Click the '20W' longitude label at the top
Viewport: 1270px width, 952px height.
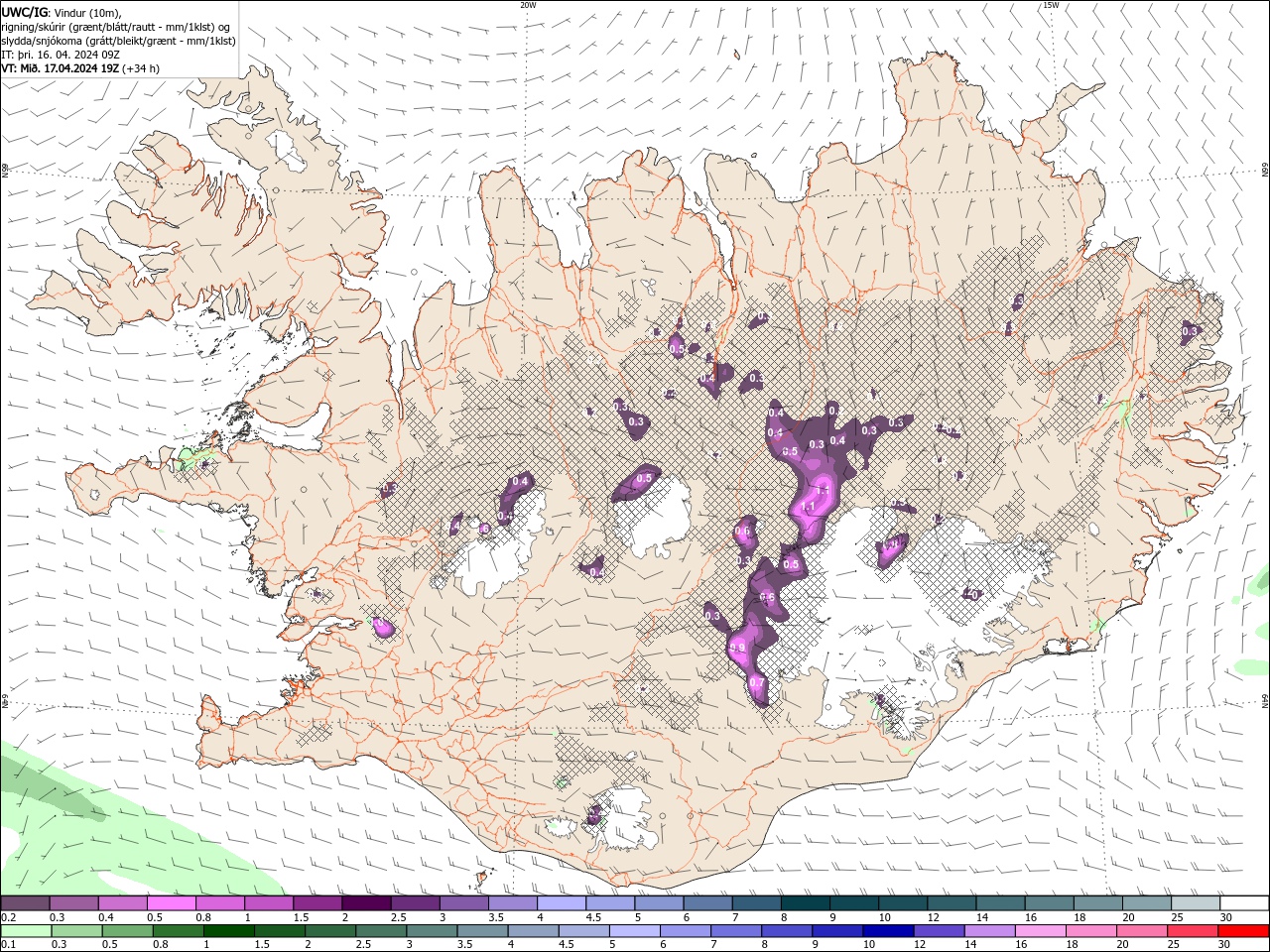(528, 5)
